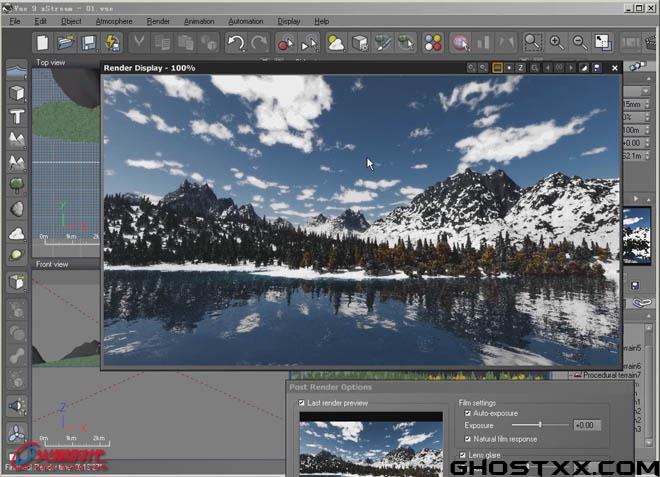Add a tree with the plant icon
Viewport: 660px width, 477px height.
tap(17, 184)
